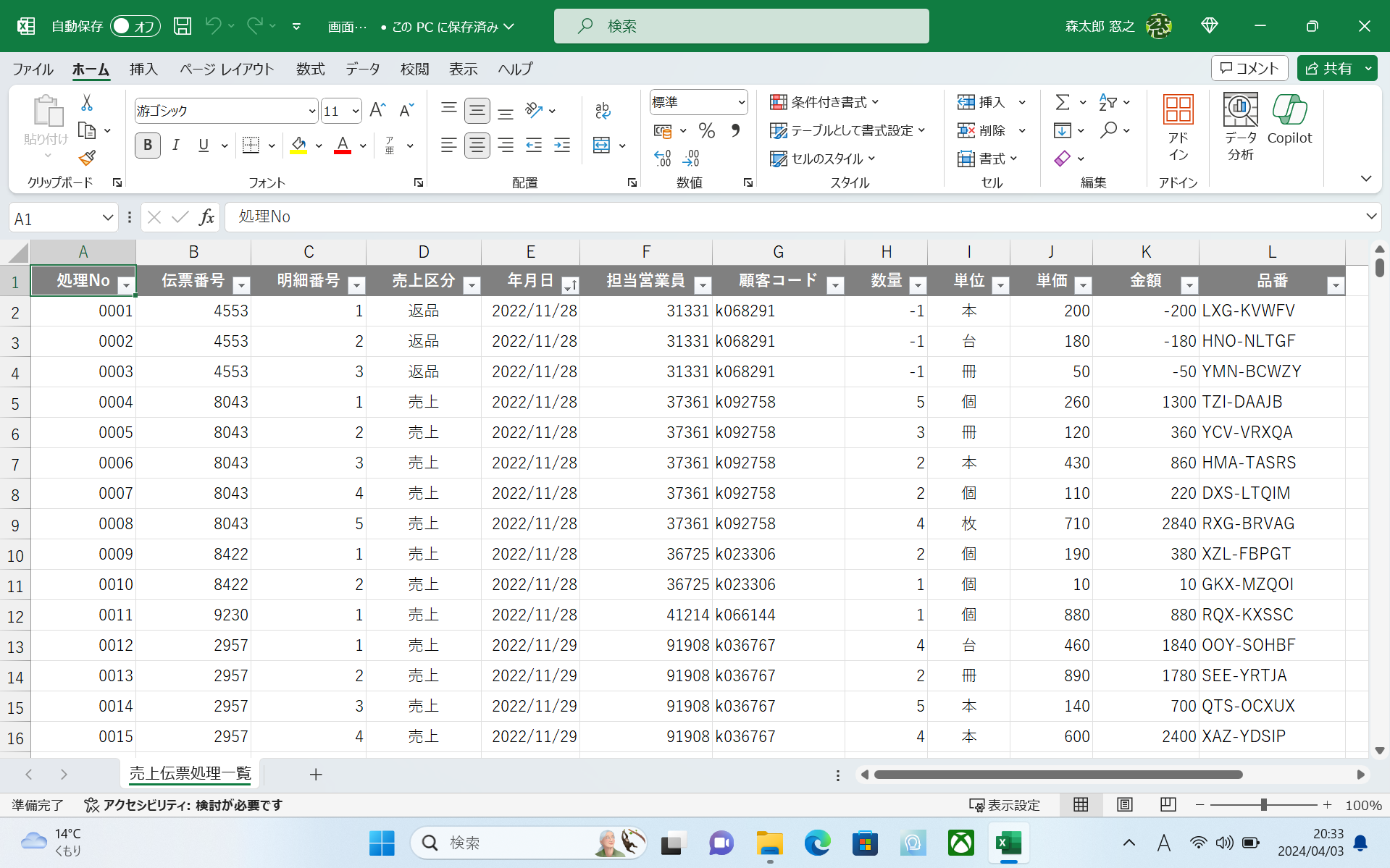Click the アクセシビリティ: 検討が必要です status
1390x868 pixels.
184,805
